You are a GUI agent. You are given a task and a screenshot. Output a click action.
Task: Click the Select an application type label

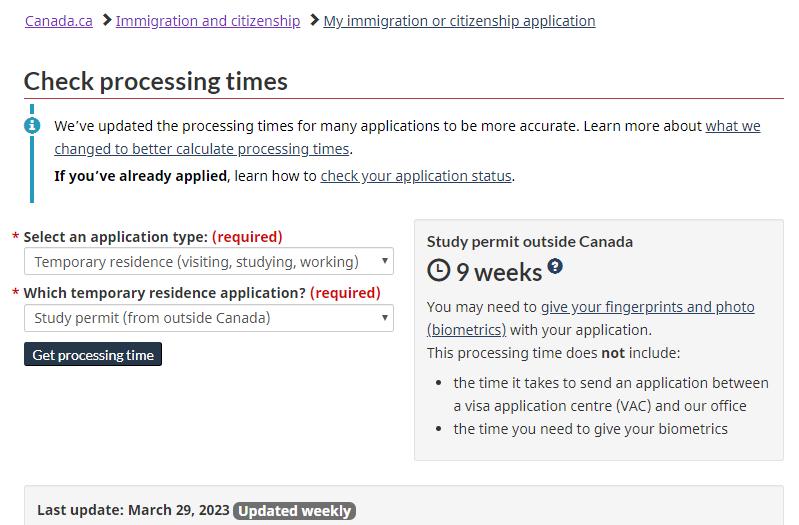click(x=115, y=237)
